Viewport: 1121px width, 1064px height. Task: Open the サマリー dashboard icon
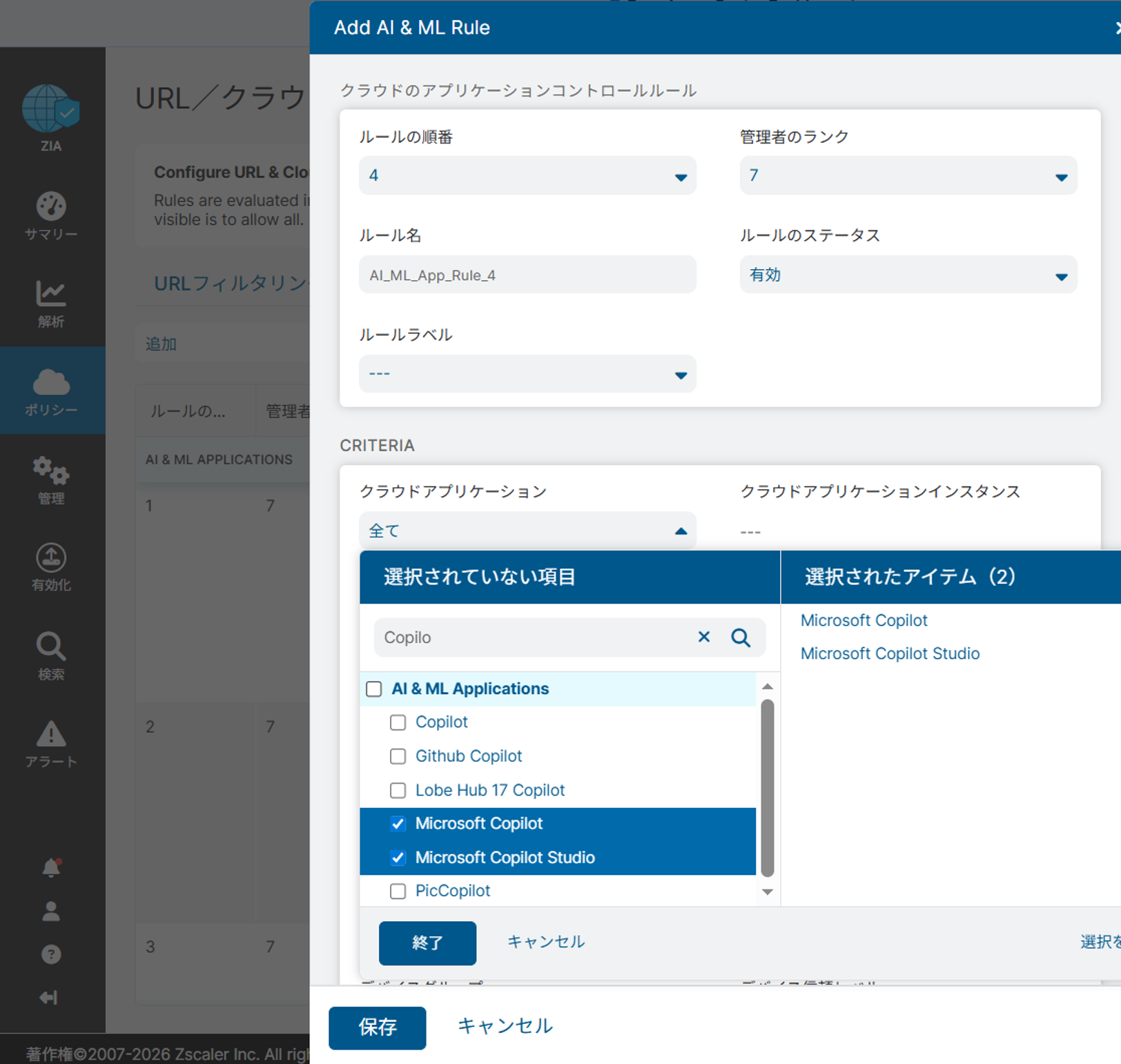click(51, 206)
